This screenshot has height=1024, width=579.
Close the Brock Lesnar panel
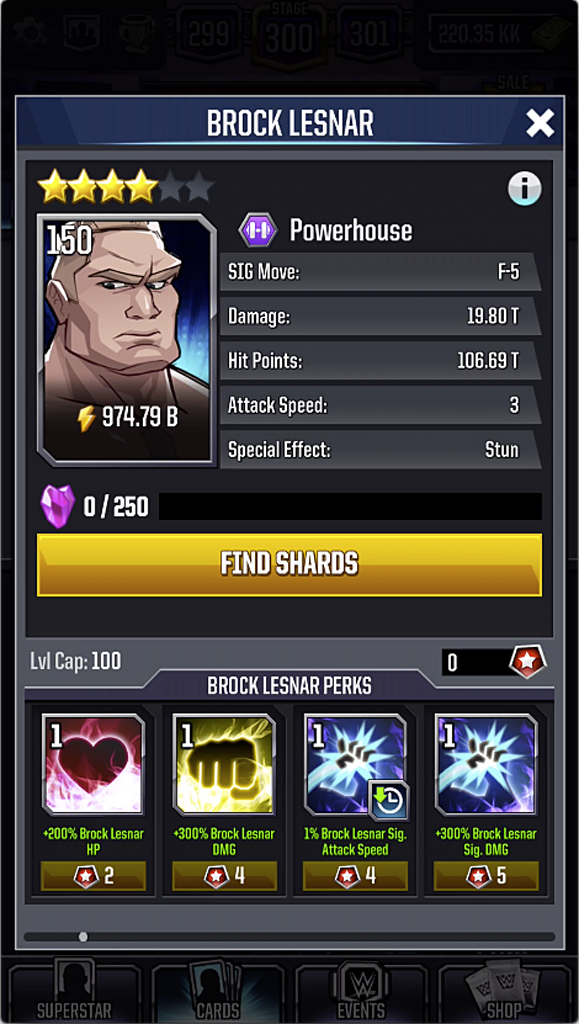540,123
